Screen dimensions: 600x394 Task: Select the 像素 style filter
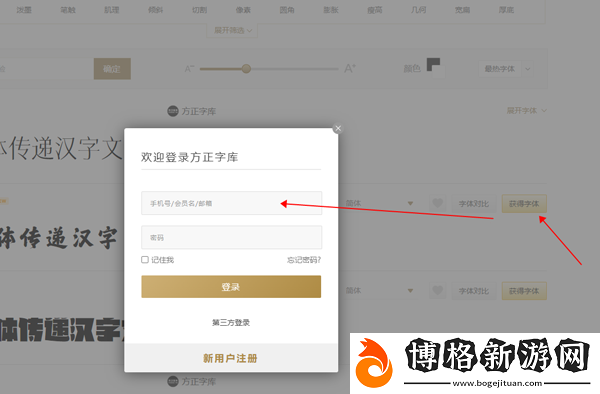click(x=243, y=10)
